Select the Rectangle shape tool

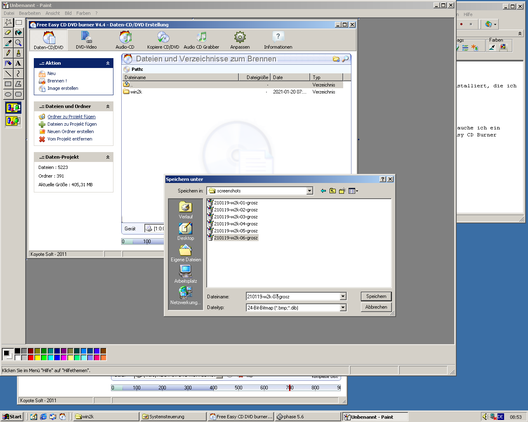tap(8, 84)
